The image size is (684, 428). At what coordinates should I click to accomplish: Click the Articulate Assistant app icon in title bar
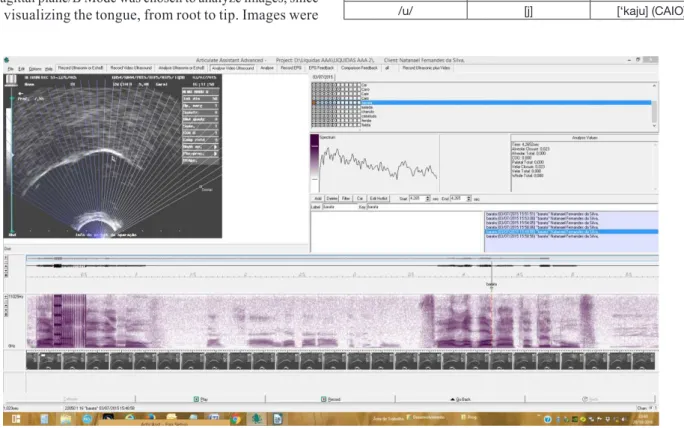coord(7,60)
